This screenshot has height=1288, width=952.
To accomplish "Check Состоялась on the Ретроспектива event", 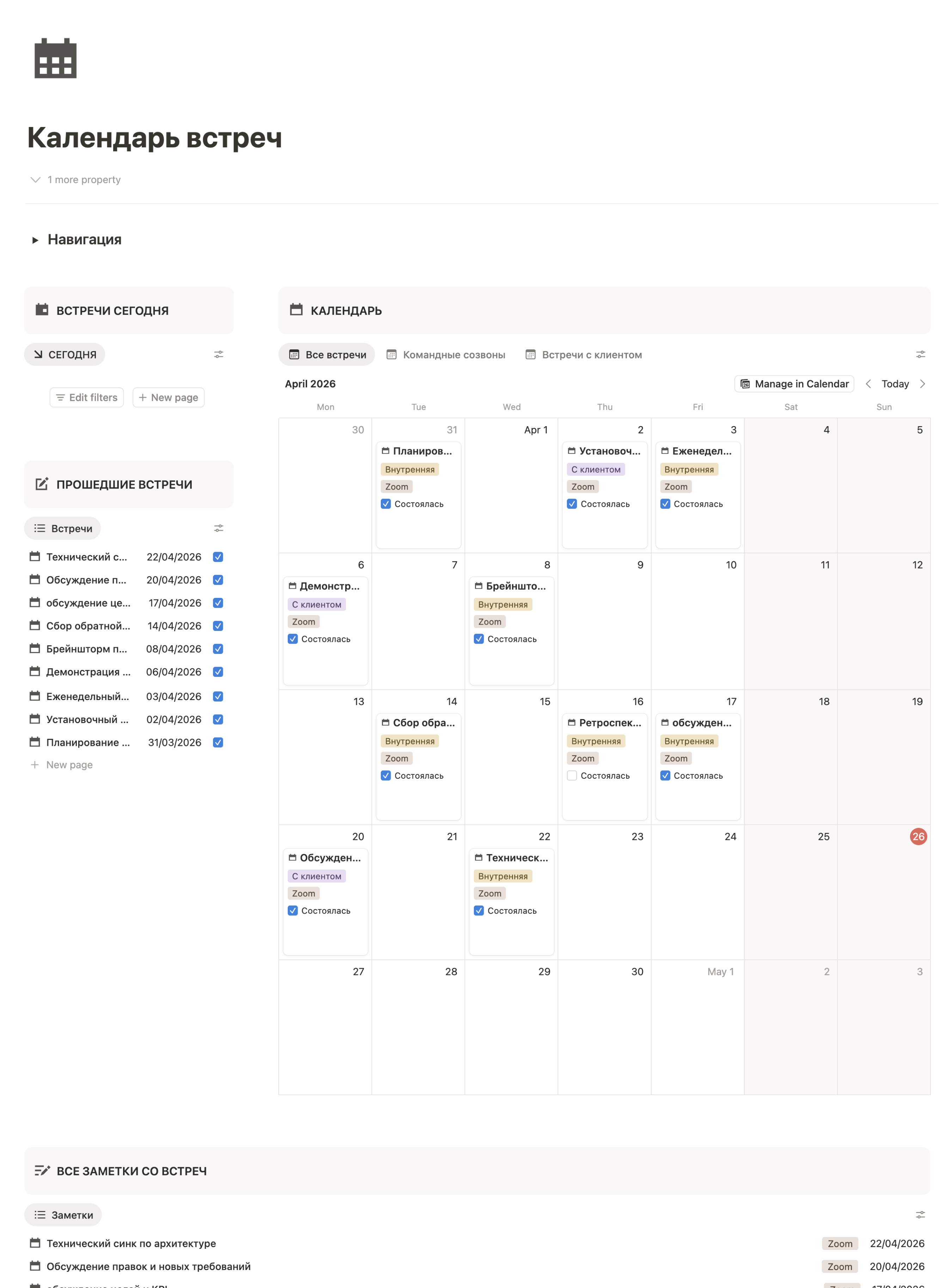I will (x=572, y=775).
